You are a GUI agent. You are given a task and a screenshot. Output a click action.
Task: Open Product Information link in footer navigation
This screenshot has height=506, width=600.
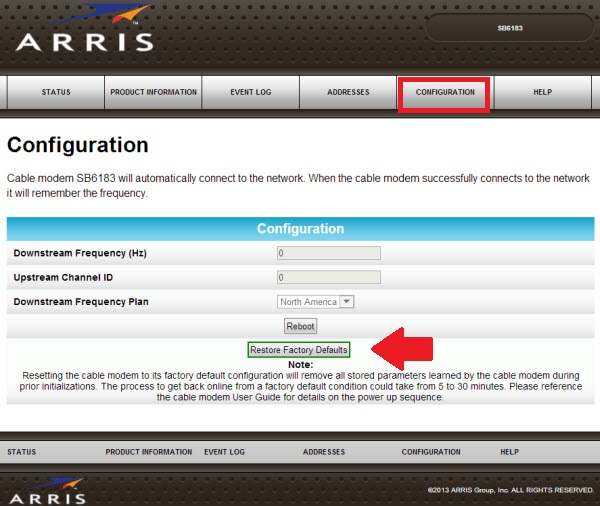point(148,452)
